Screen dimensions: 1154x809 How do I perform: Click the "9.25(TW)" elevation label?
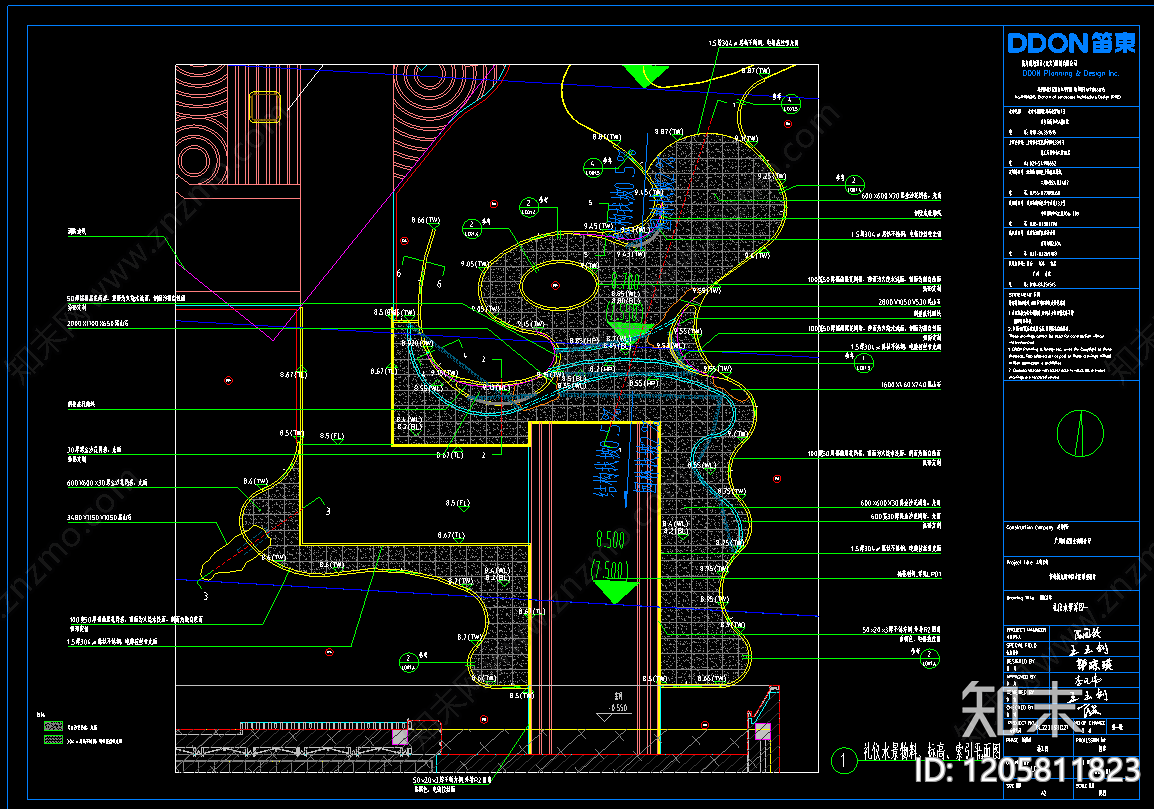(772, 177)
